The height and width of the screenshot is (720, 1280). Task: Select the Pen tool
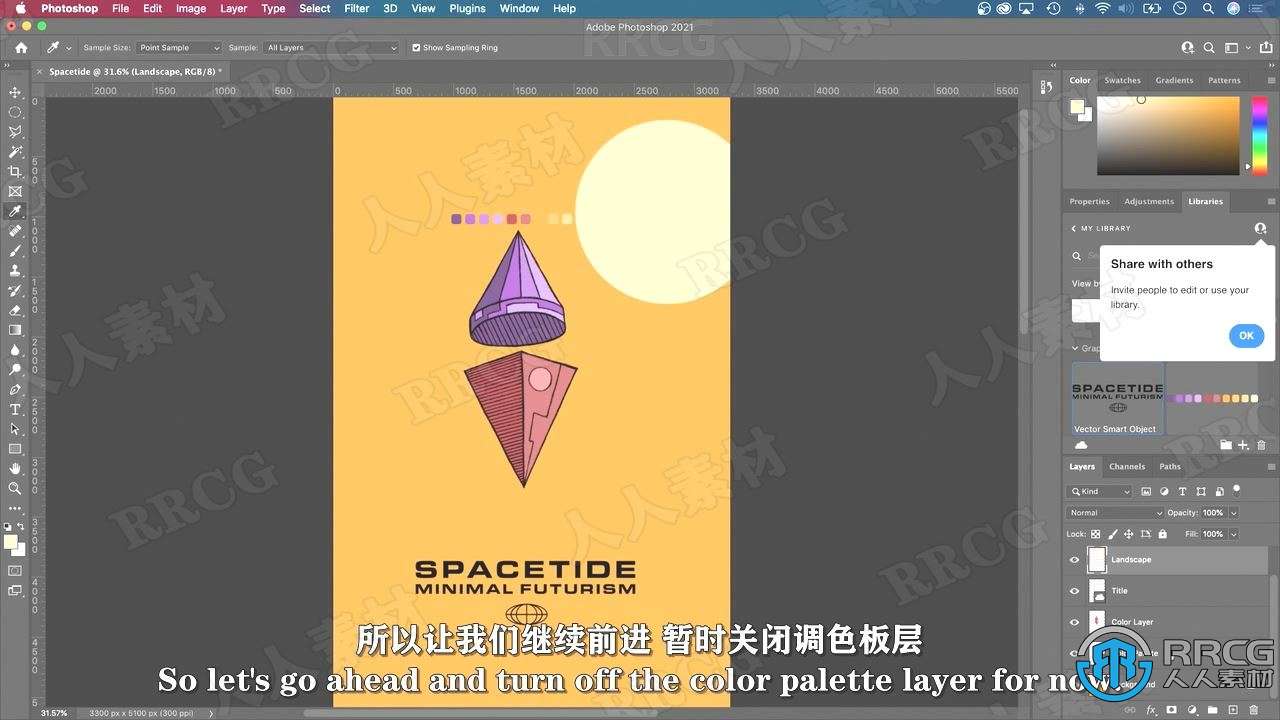(15, 390)
